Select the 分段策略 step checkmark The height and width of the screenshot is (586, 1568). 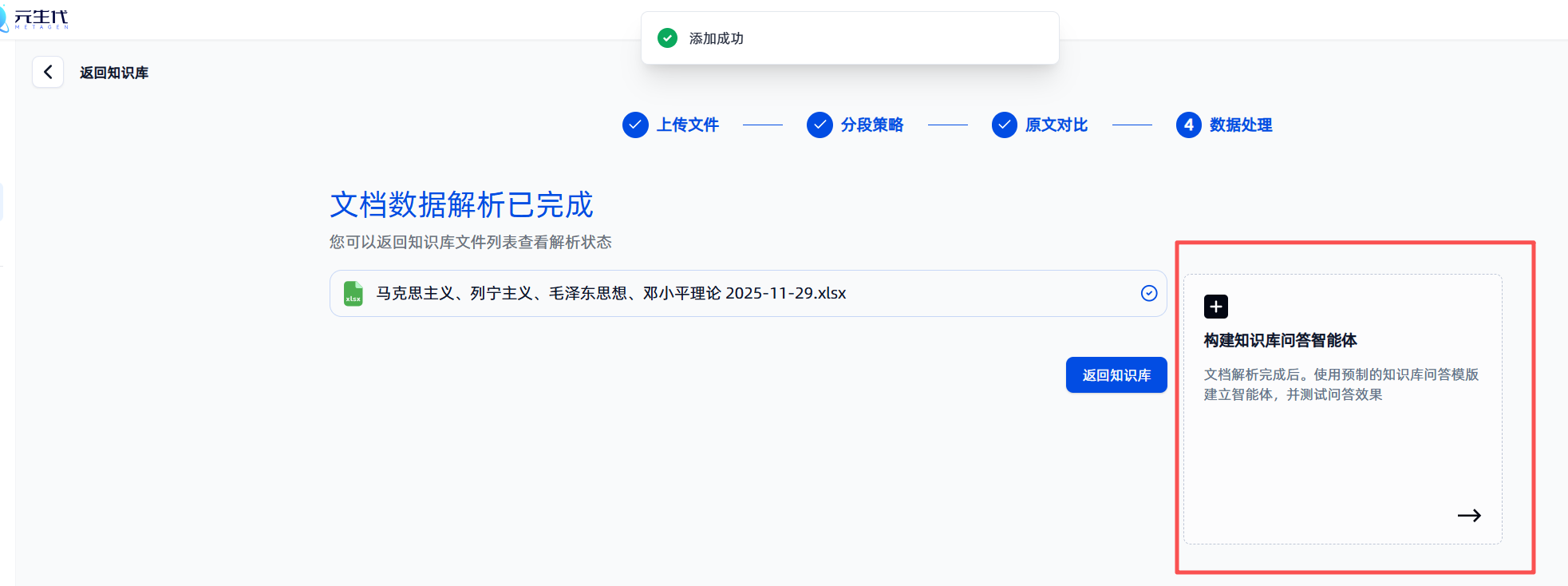coord(820,125)
